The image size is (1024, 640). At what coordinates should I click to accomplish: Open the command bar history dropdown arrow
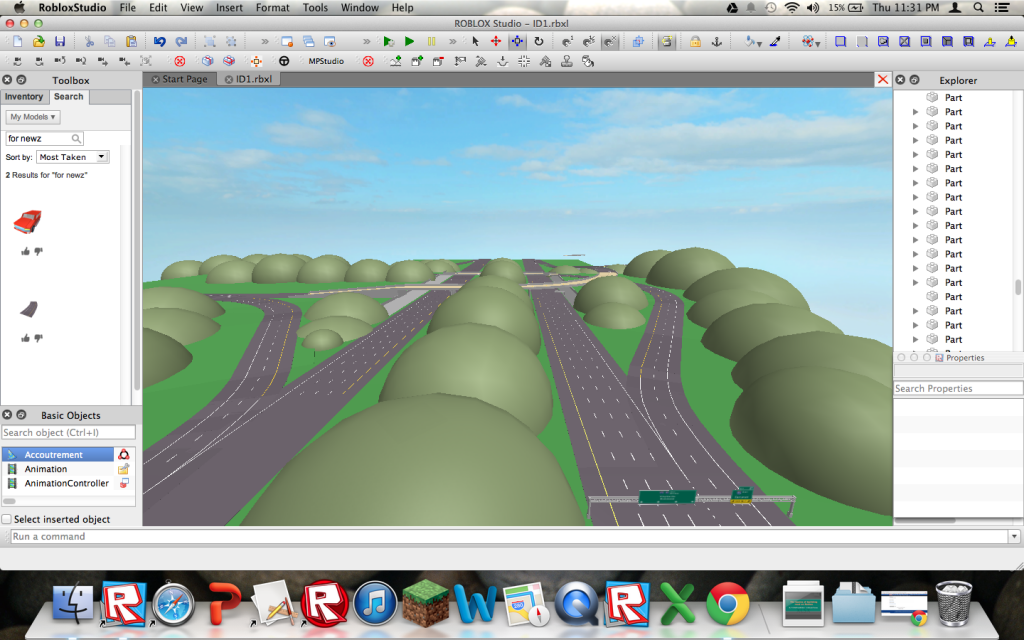(x=1014, y=536)
